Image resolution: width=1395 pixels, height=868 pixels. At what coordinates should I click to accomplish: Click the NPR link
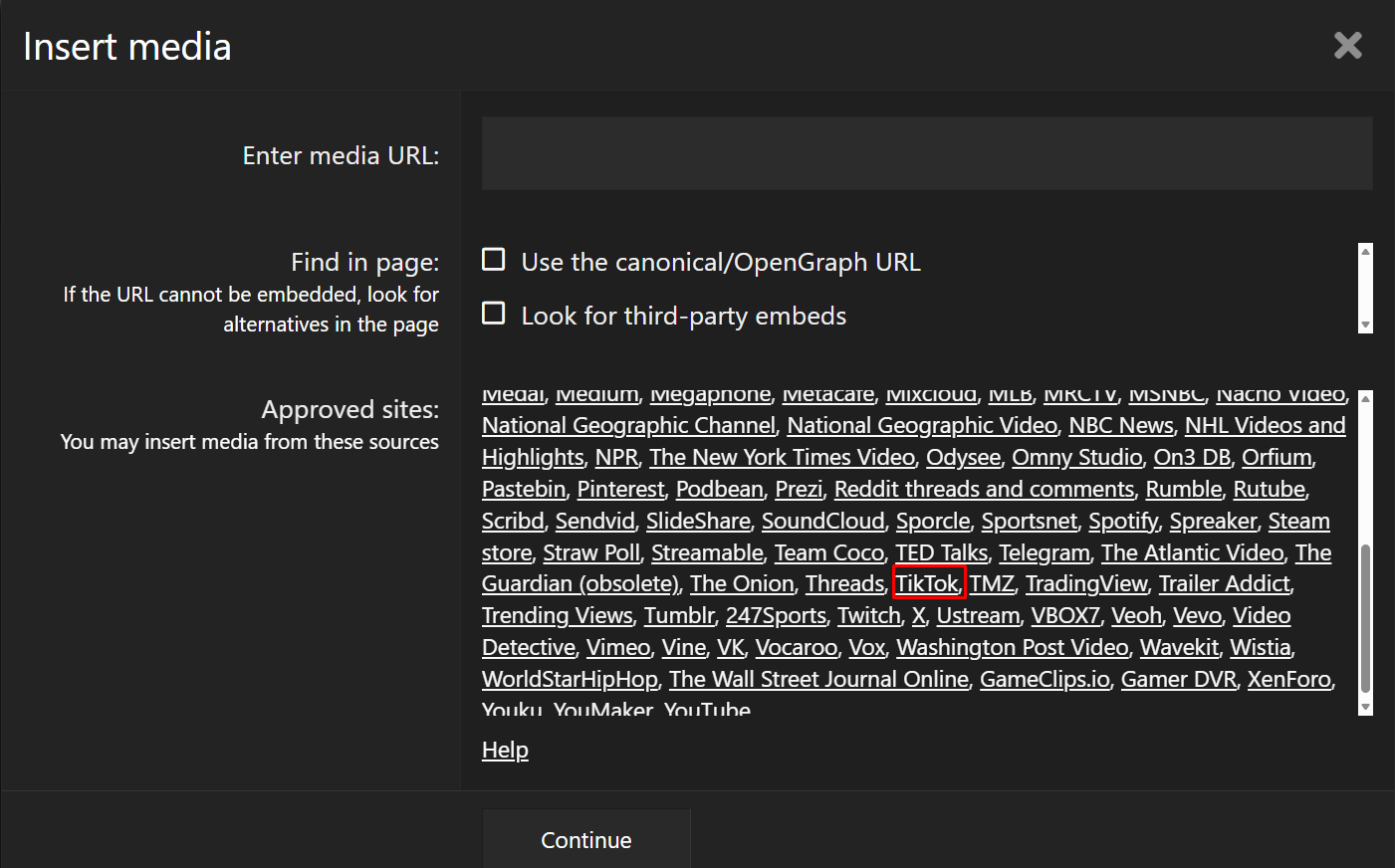coord(616,458)
